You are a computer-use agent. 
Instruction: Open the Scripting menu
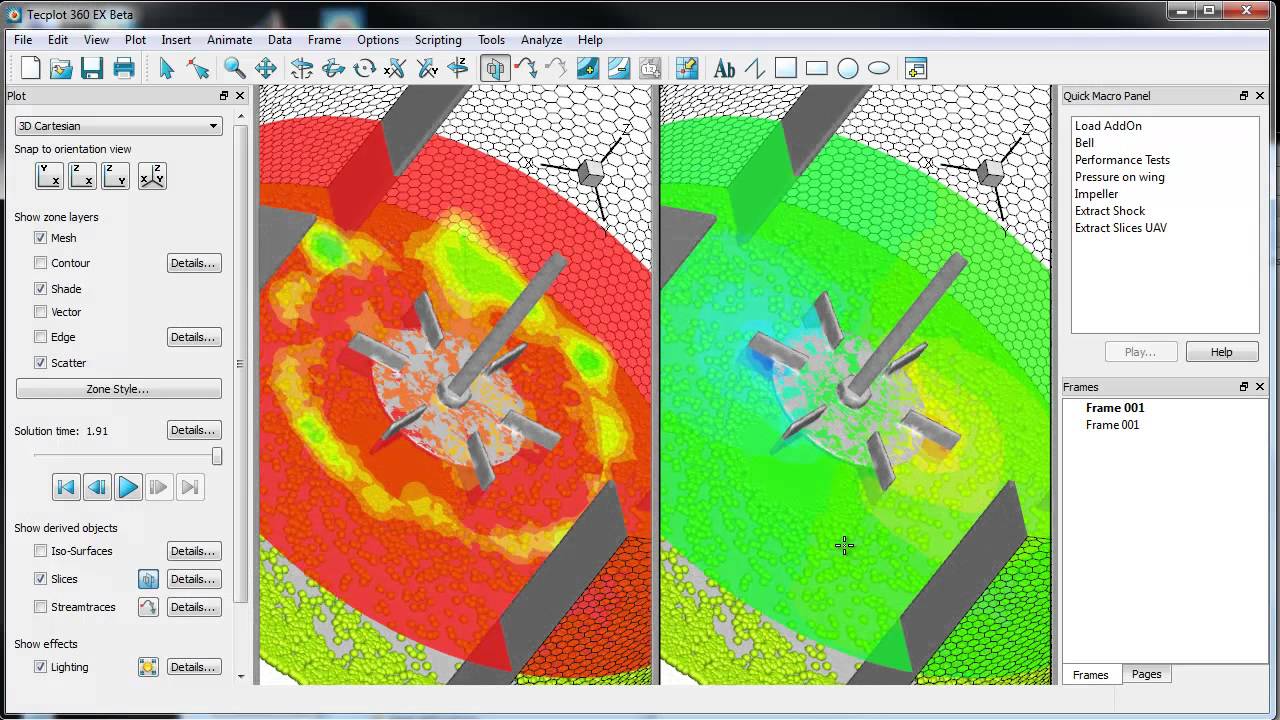point(438,40)
